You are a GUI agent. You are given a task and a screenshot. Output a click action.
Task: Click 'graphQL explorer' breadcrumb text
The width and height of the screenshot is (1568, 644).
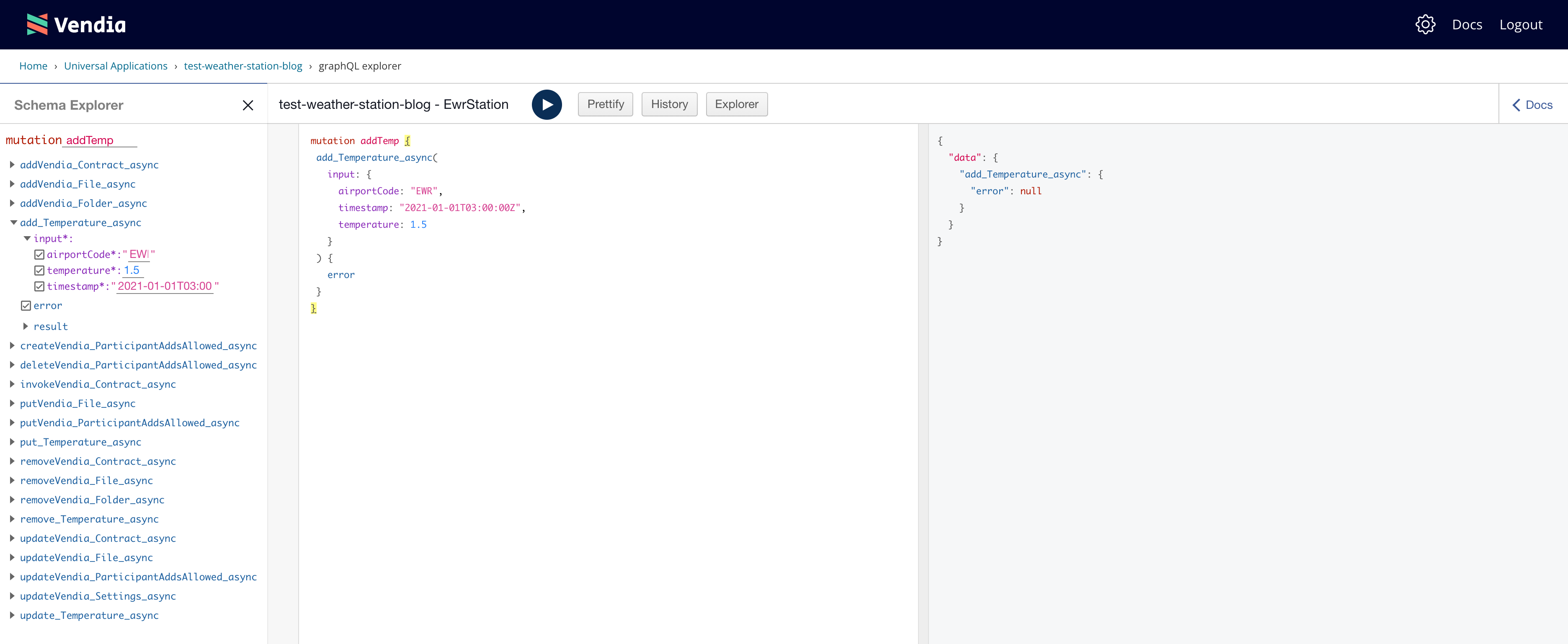[x=360, y=66]
